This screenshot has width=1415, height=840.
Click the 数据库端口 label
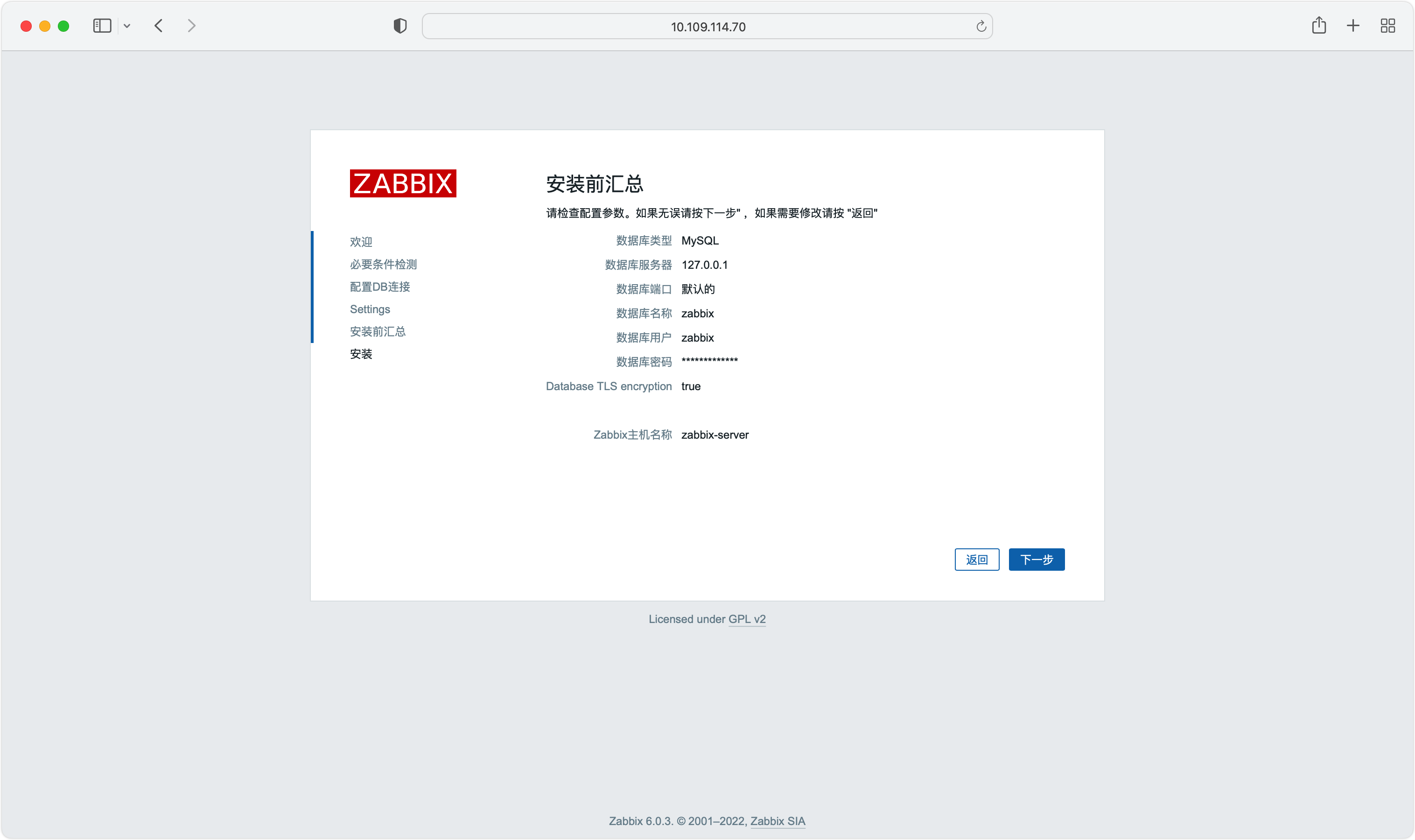point(644,289)
